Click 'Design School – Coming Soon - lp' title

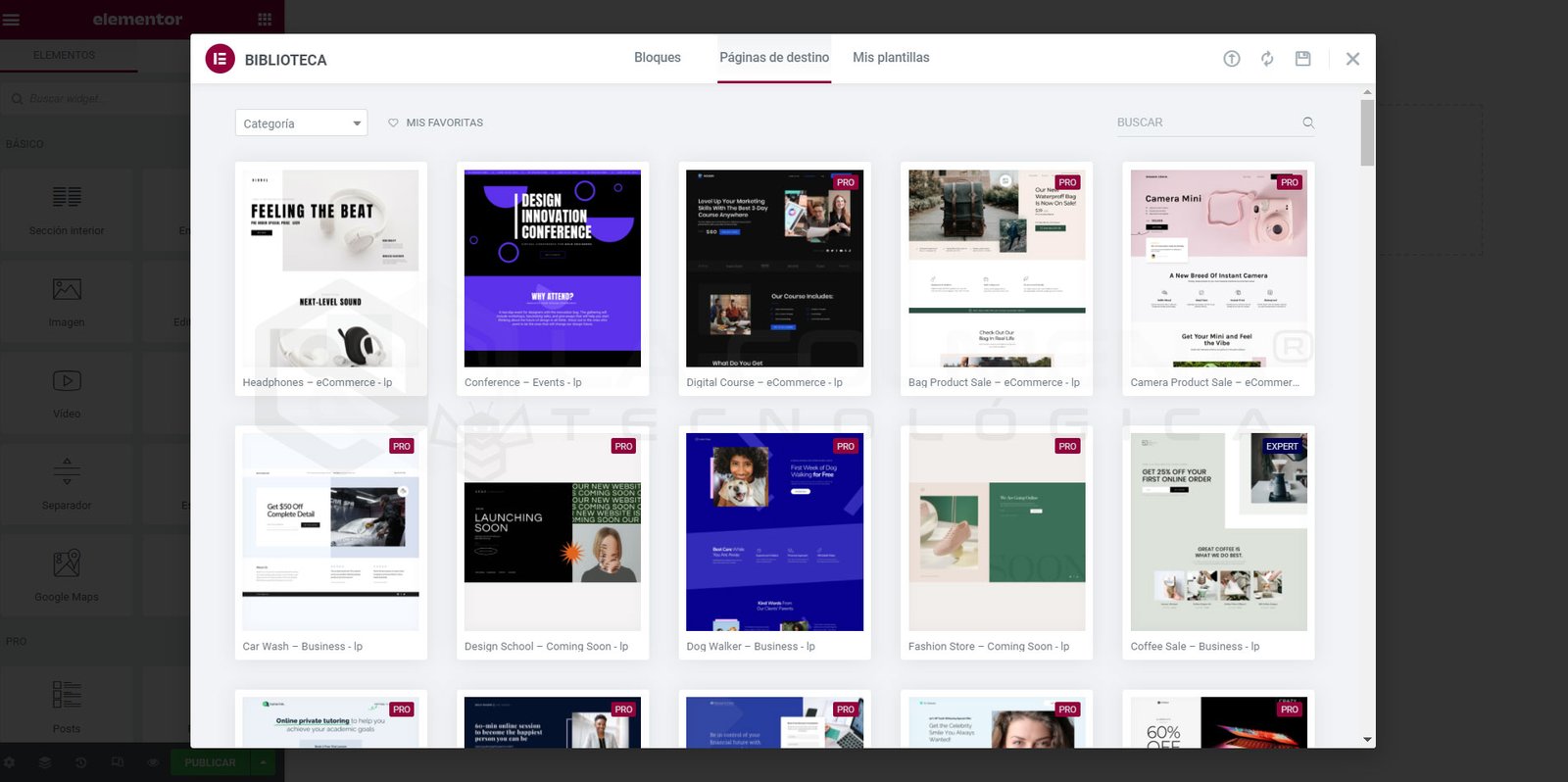point(546,647)
